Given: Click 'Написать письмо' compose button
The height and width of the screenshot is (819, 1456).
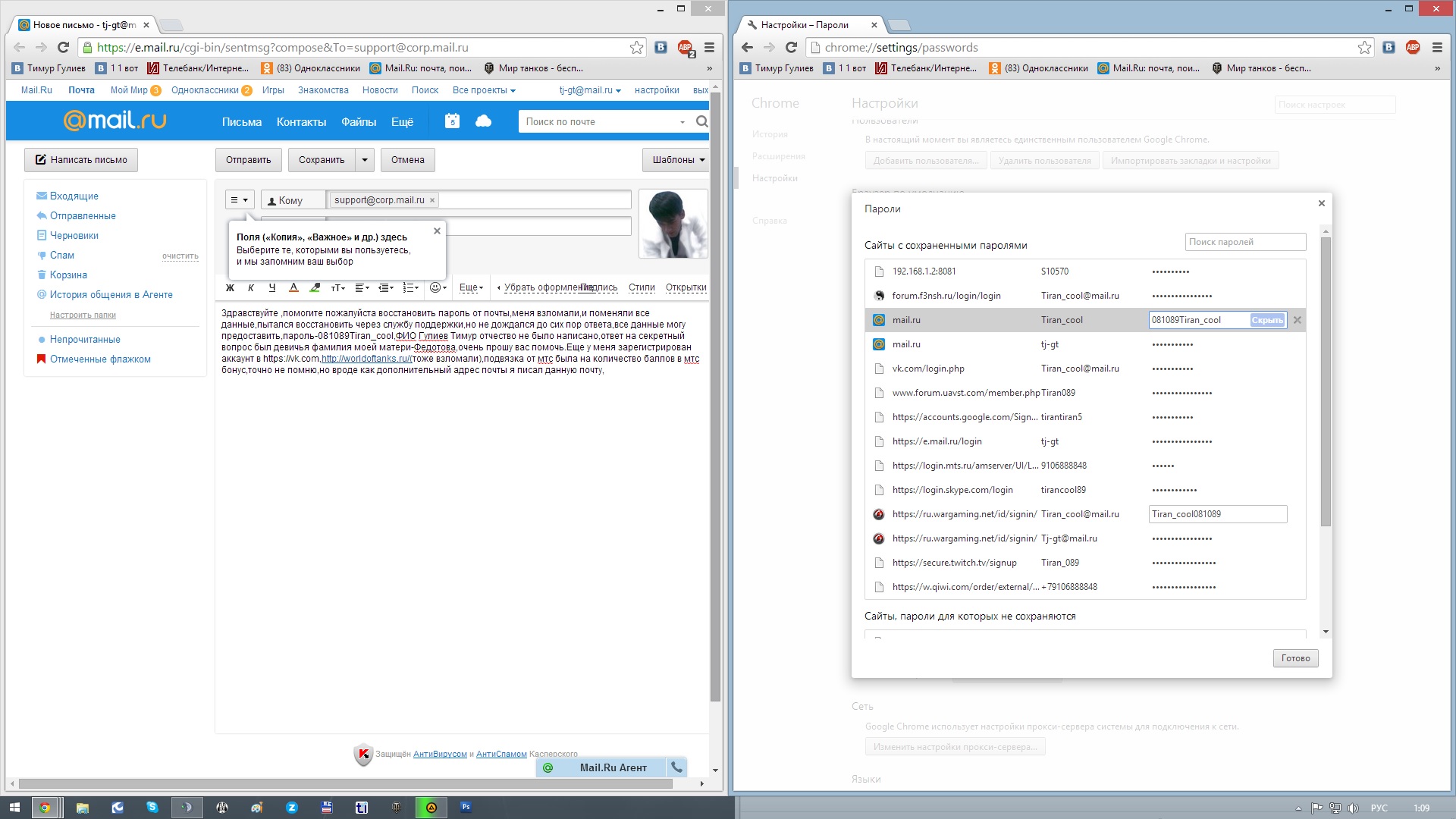Looking at the screenshot, I should click(x=81, y=160).
